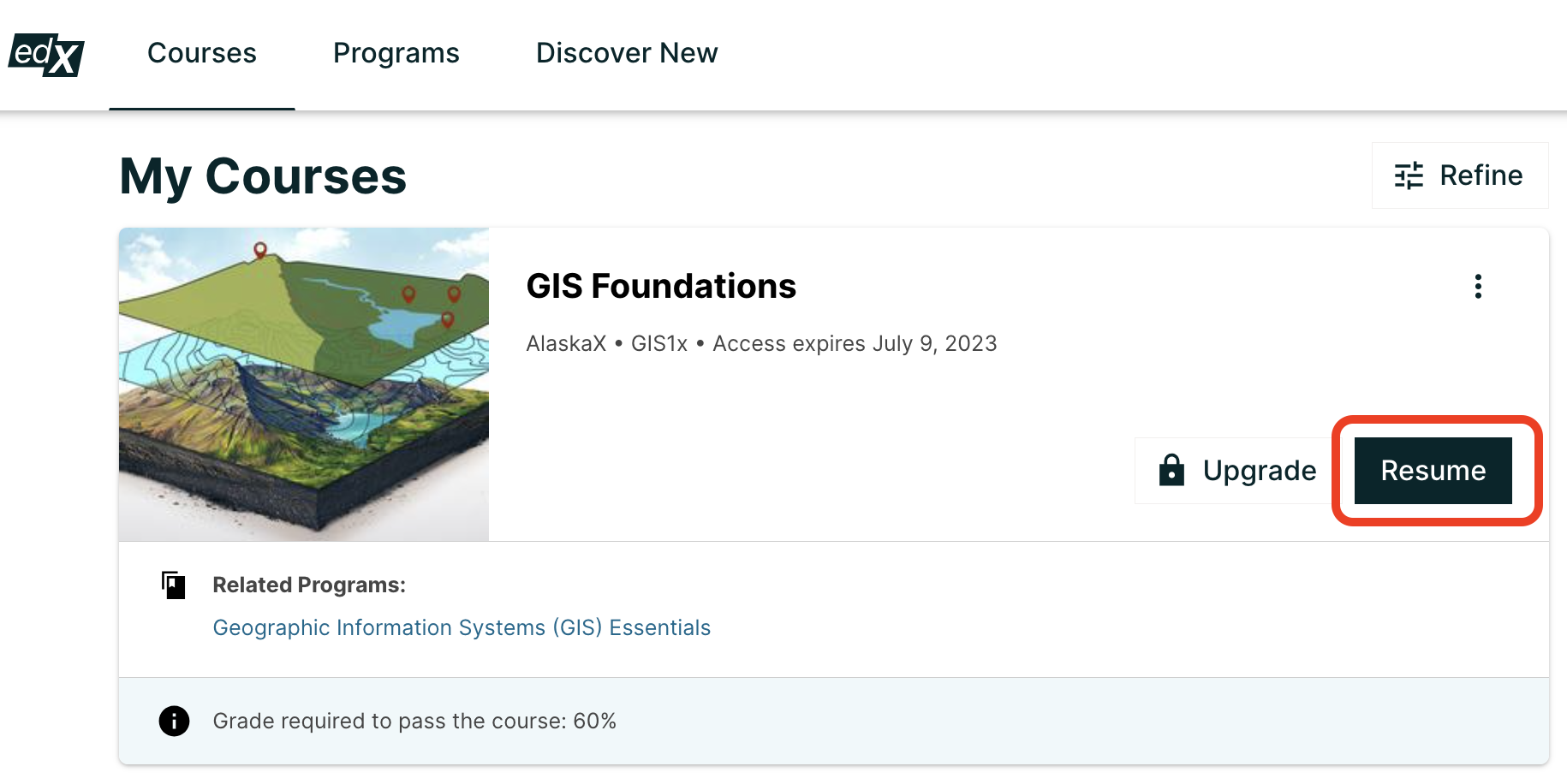Click the edX logo
Viewport: 1567px width, 784px height.
click(46, 55)
